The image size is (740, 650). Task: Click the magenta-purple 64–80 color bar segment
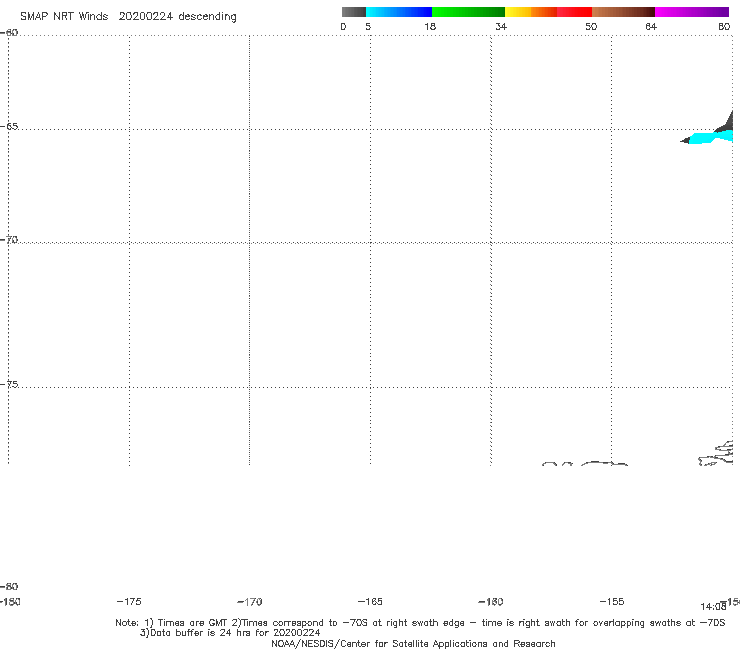point(692,12)
